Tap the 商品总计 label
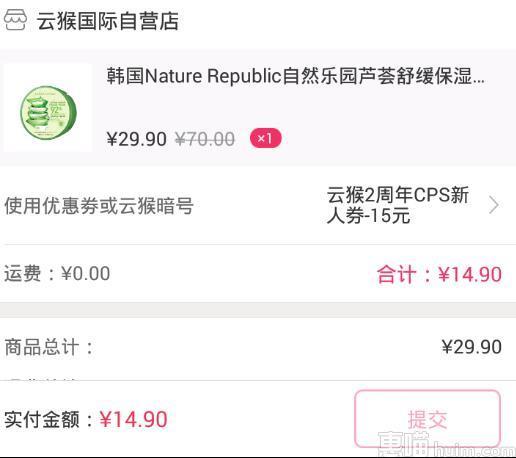 click(x=49, y=347)
